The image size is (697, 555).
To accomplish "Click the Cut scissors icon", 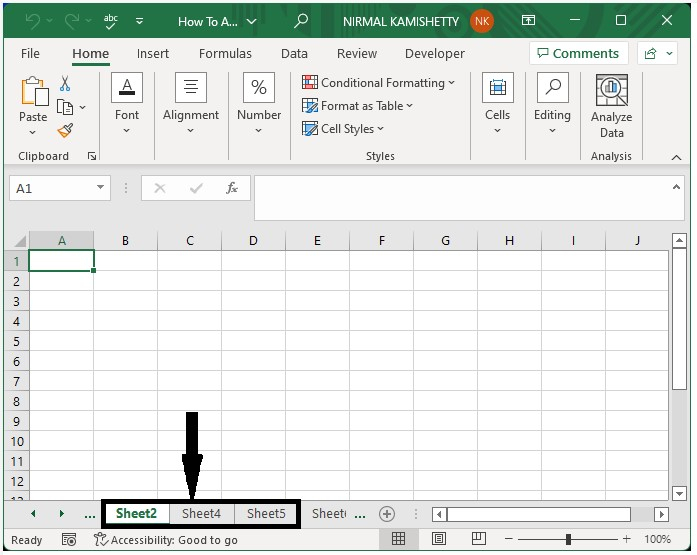I will point(66,84).
